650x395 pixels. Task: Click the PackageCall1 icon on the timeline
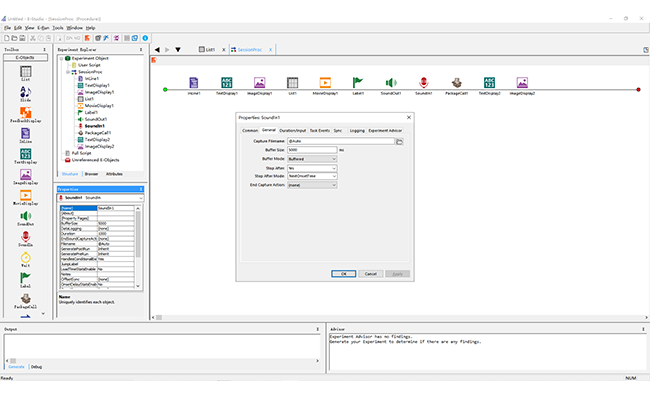point(456,82)
